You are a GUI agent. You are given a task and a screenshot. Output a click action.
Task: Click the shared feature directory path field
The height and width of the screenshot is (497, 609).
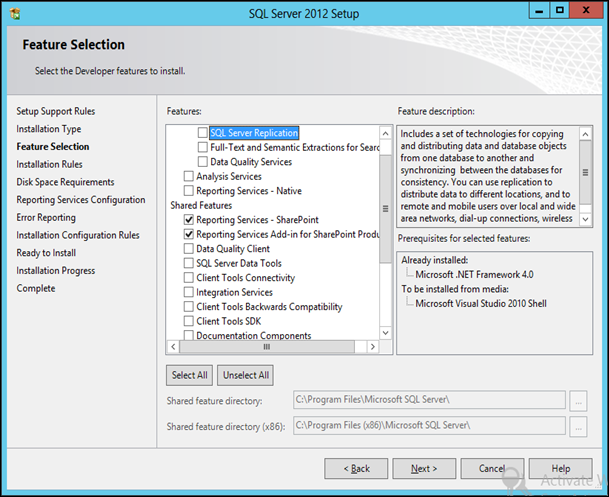point(429,400)
